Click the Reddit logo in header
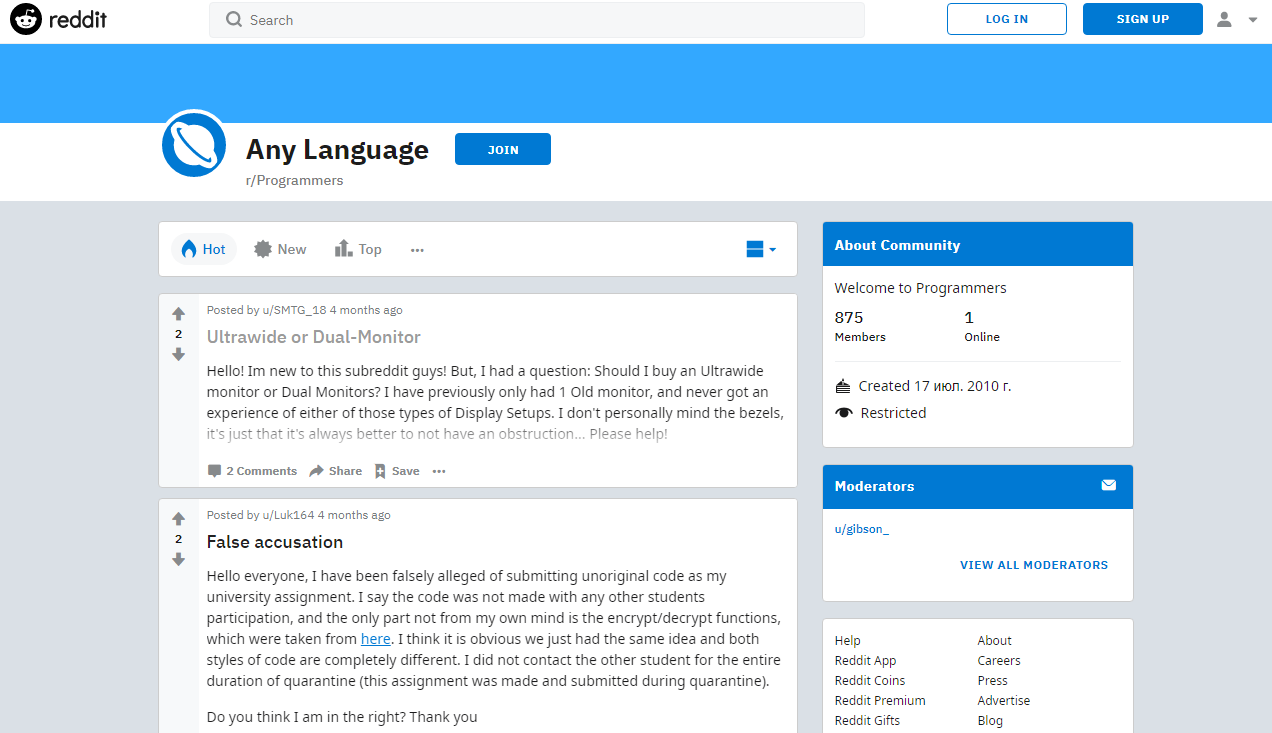 coord(58,19)
